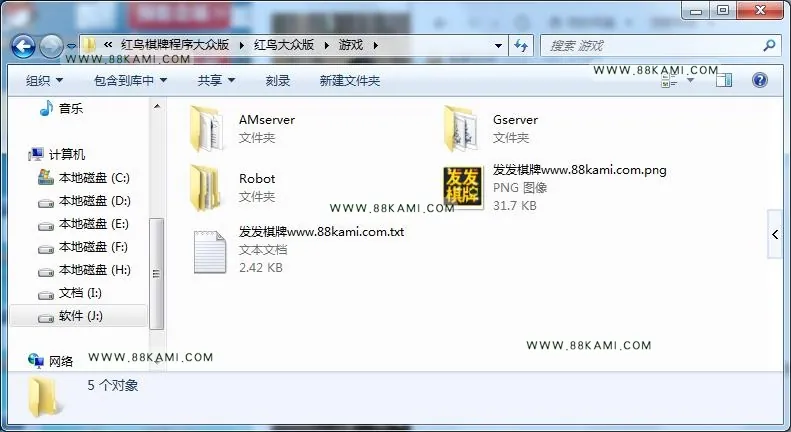Viewport: 791px width, 432px height.
Task: Select the 发发棋牌 PNG image thumbnail
Action: coord(463,187)
